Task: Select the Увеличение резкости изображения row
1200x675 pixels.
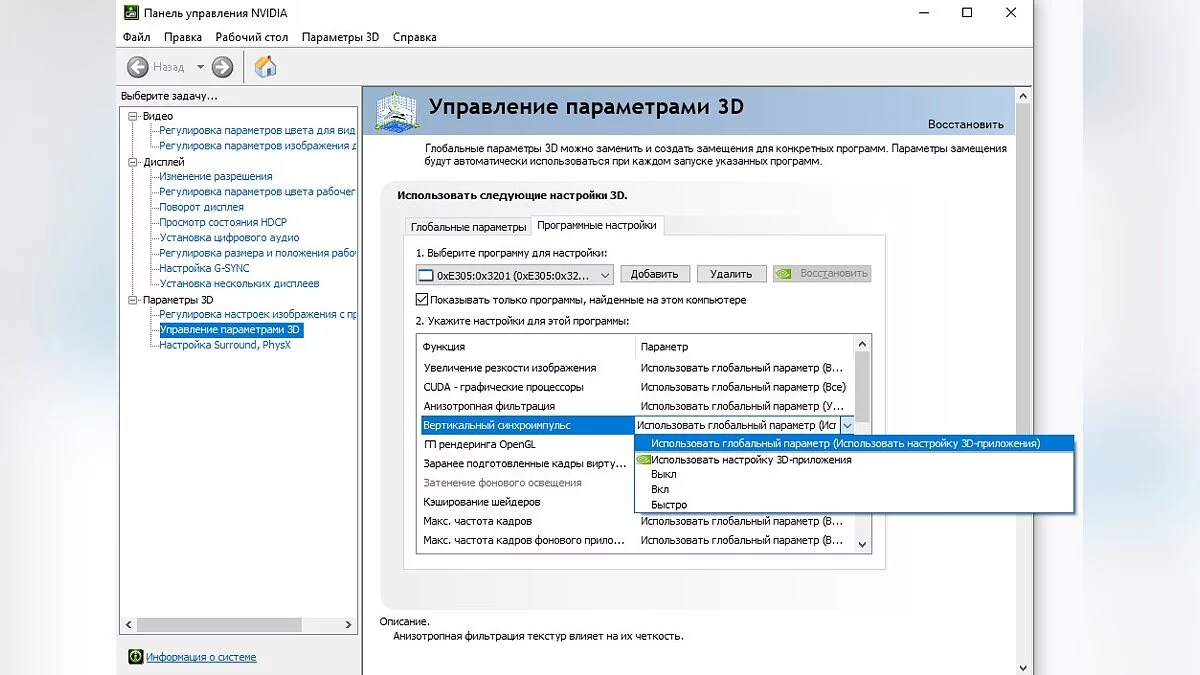Action: click(636, 368)
